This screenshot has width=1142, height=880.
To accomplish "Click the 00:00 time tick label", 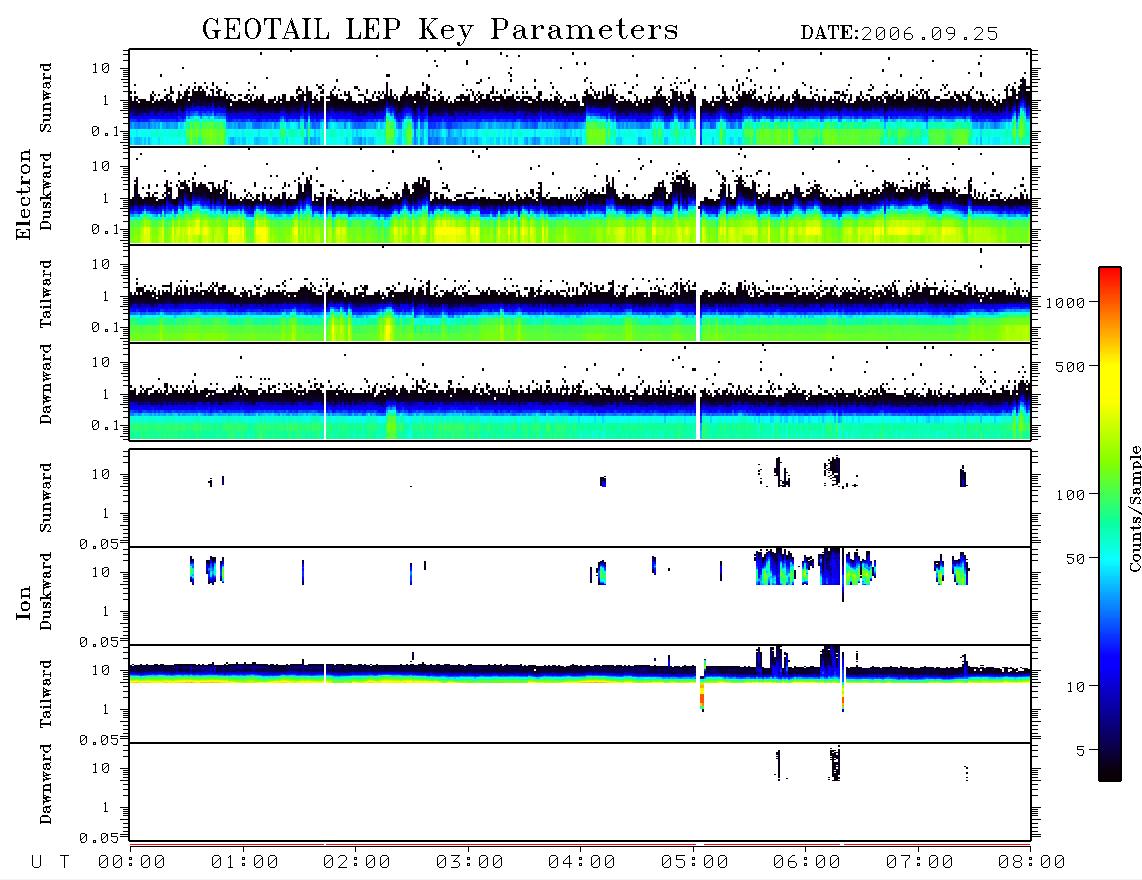I will [132, 863].
